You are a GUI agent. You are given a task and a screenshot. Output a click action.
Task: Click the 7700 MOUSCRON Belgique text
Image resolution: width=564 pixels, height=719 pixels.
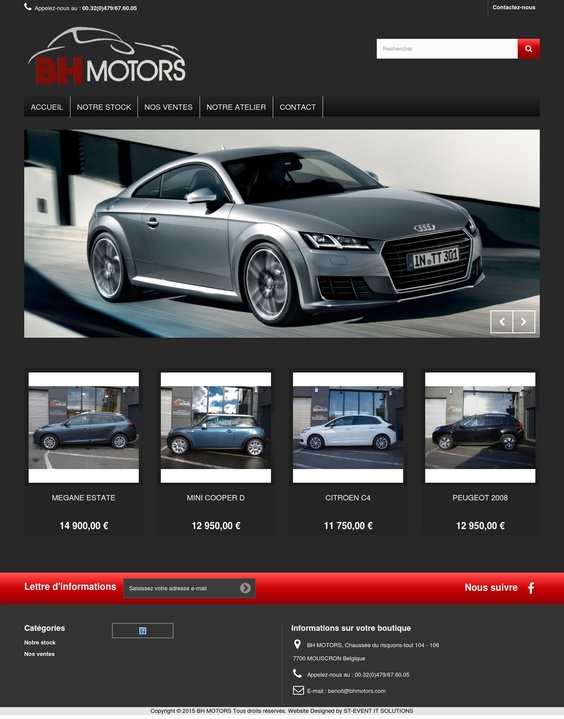coord(329,658)
